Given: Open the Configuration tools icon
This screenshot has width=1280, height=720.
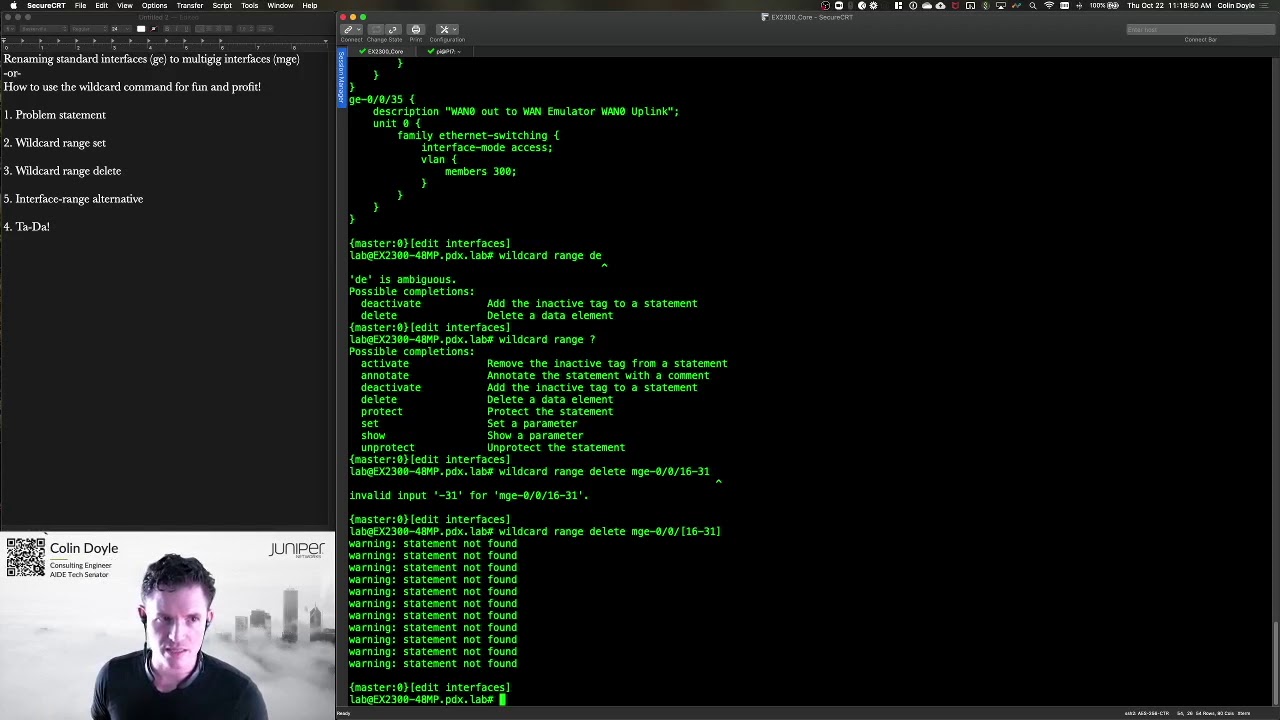Looking at the screenshot, I should (x=445, y=30).
